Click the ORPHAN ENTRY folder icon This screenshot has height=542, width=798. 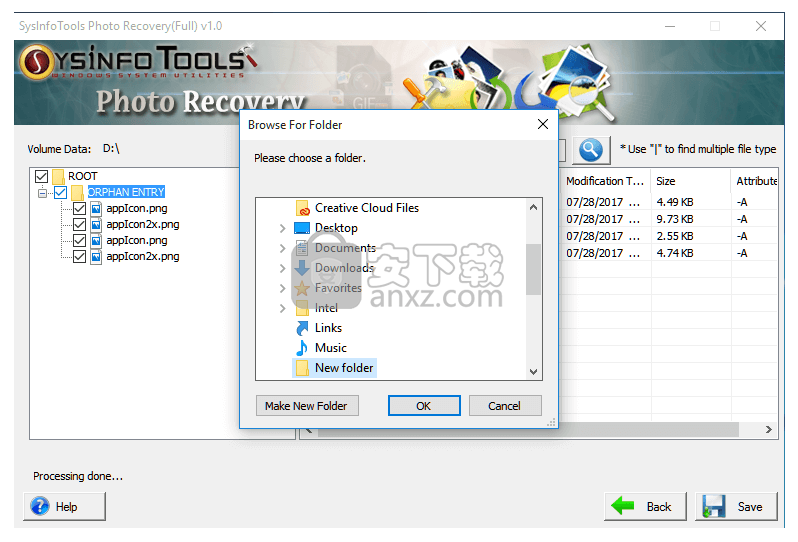(x=77, y=192)
